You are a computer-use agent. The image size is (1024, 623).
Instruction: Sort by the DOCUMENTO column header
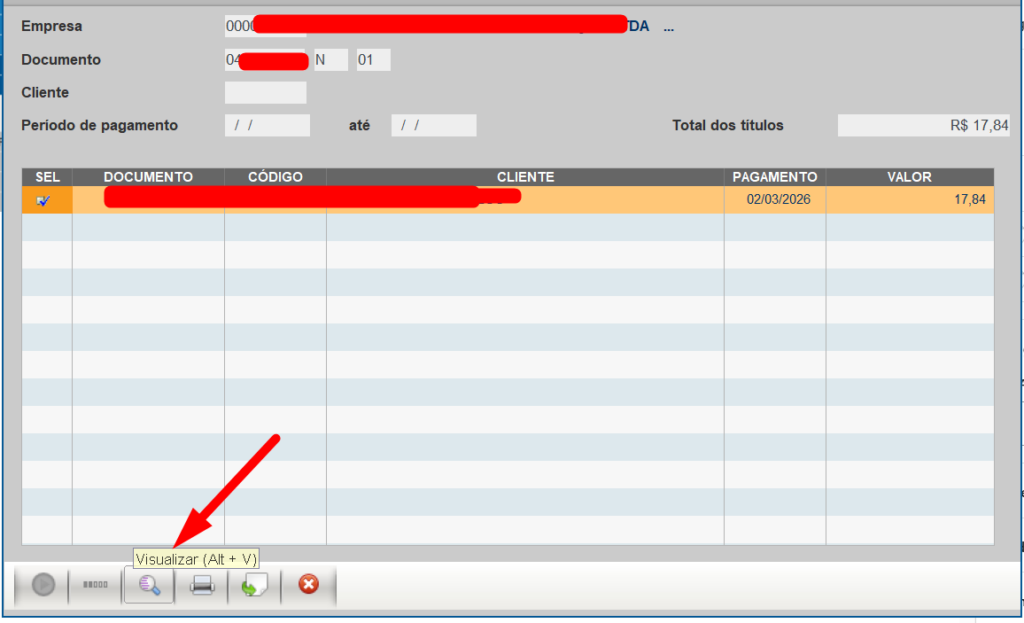pos(148,177)
